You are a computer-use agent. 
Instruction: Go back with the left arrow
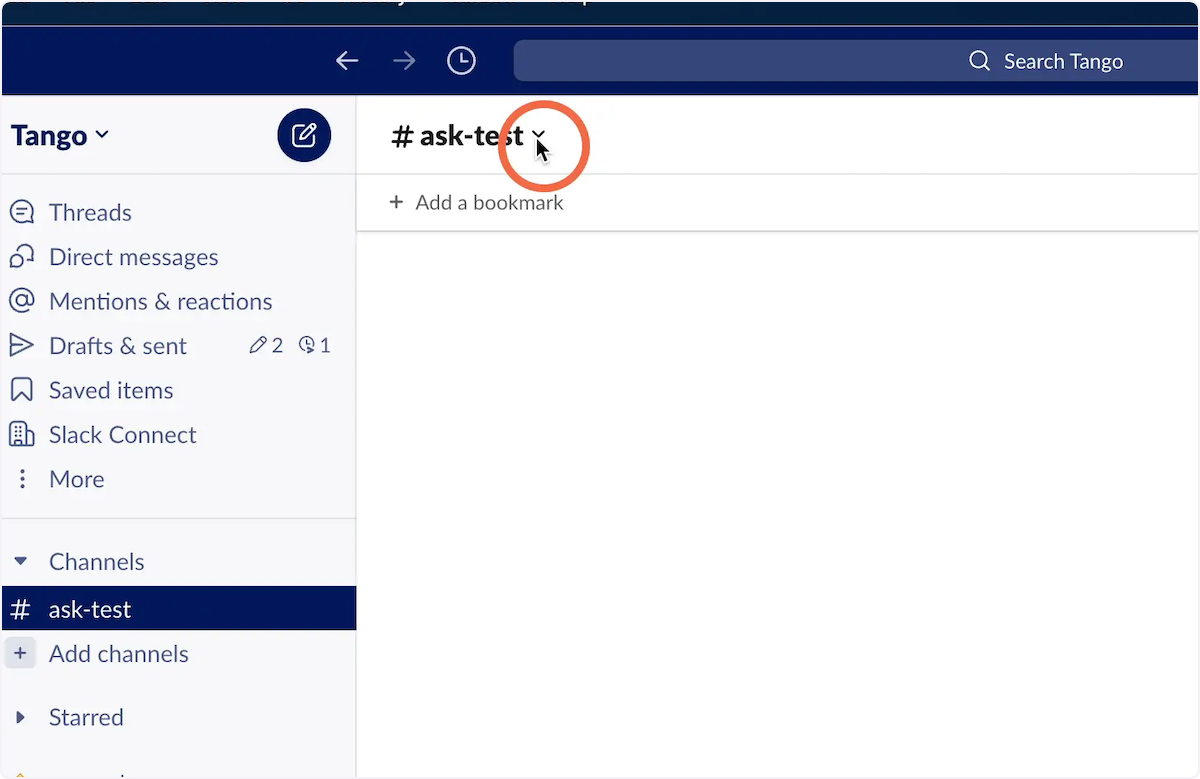tap(347, 61)
